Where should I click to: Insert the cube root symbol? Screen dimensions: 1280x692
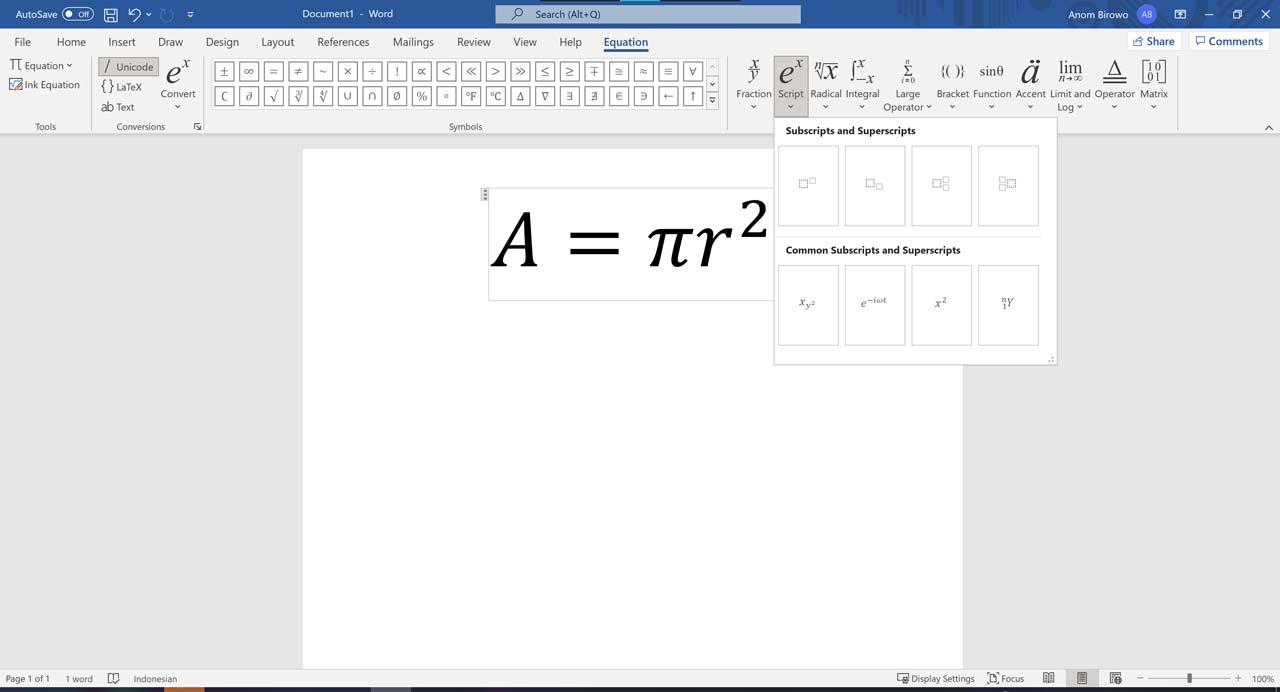click(298, 96)
